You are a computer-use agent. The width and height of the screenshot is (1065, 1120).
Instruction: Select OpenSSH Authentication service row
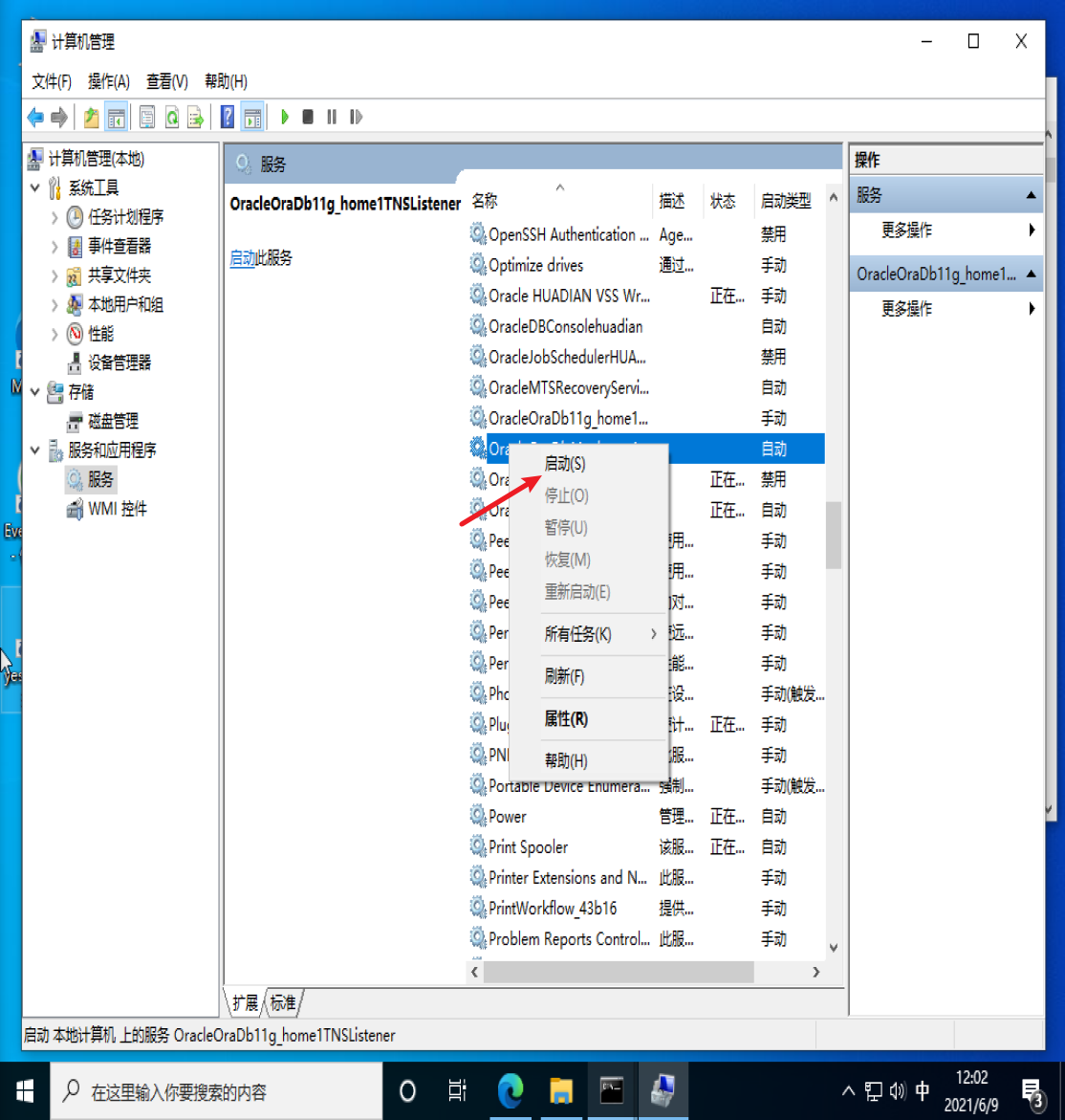pos(646,234)
